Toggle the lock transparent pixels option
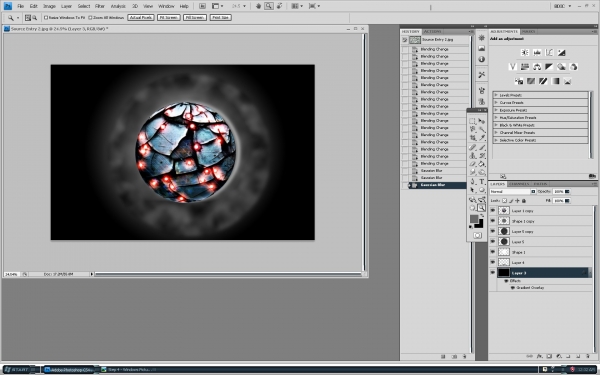The height and width of the screenshot is (375, 600). point(504,201)
